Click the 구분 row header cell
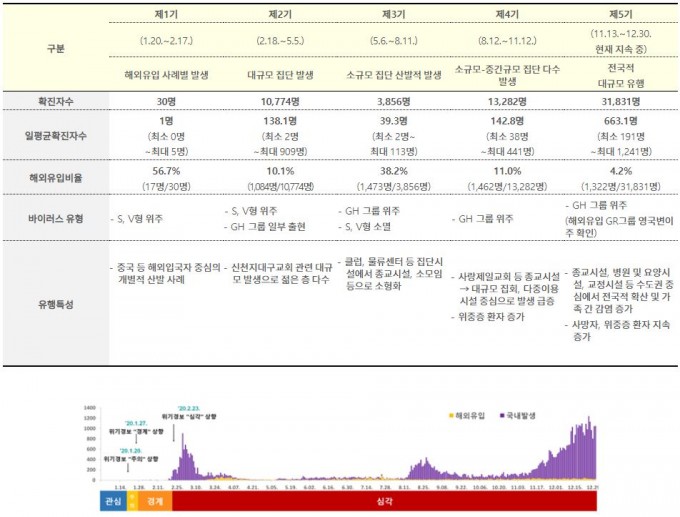 point(54,47)
